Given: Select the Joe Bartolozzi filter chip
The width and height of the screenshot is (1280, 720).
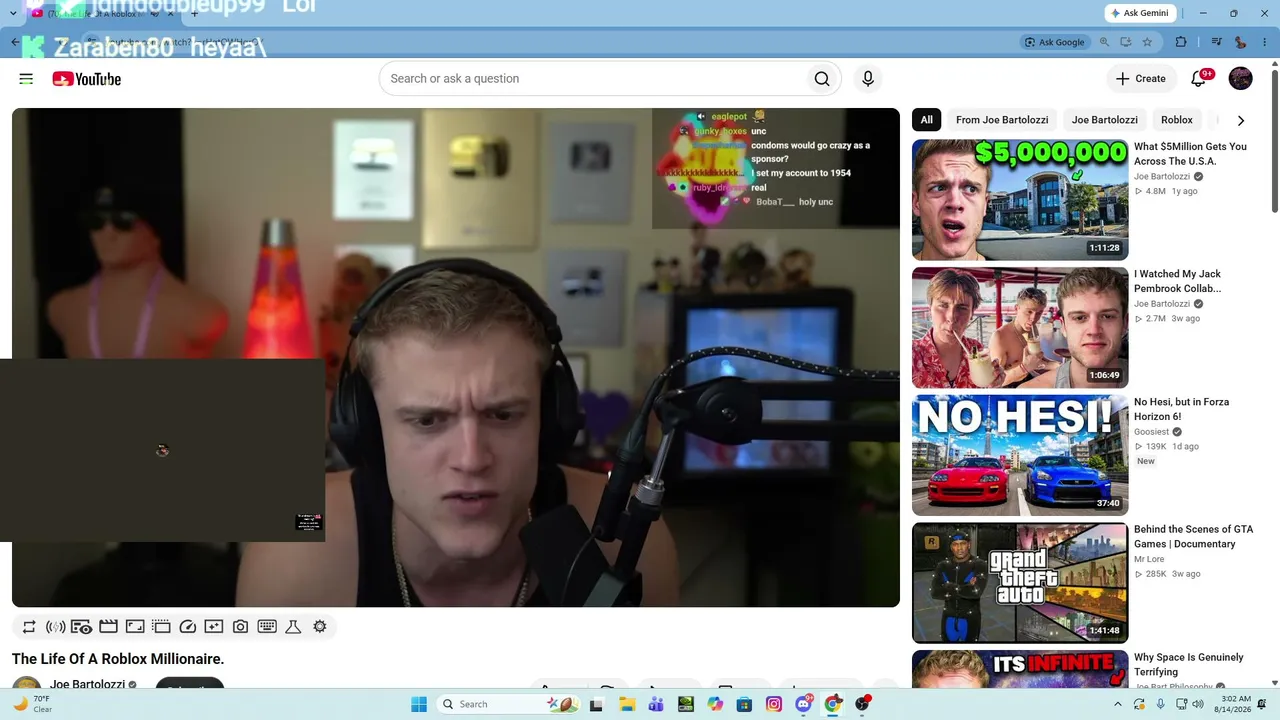Looking at the screenshot, I should click(x=1105, y=120).
